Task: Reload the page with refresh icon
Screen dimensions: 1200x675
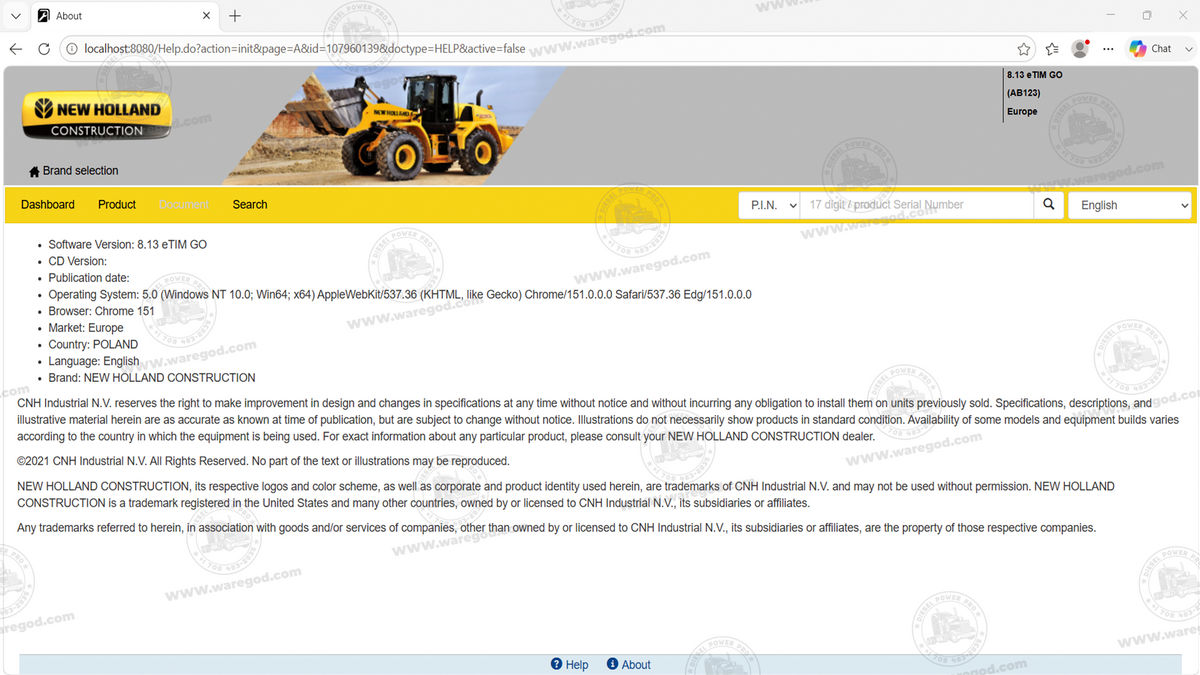Action: pyautogui.click(x=44, y=49)
